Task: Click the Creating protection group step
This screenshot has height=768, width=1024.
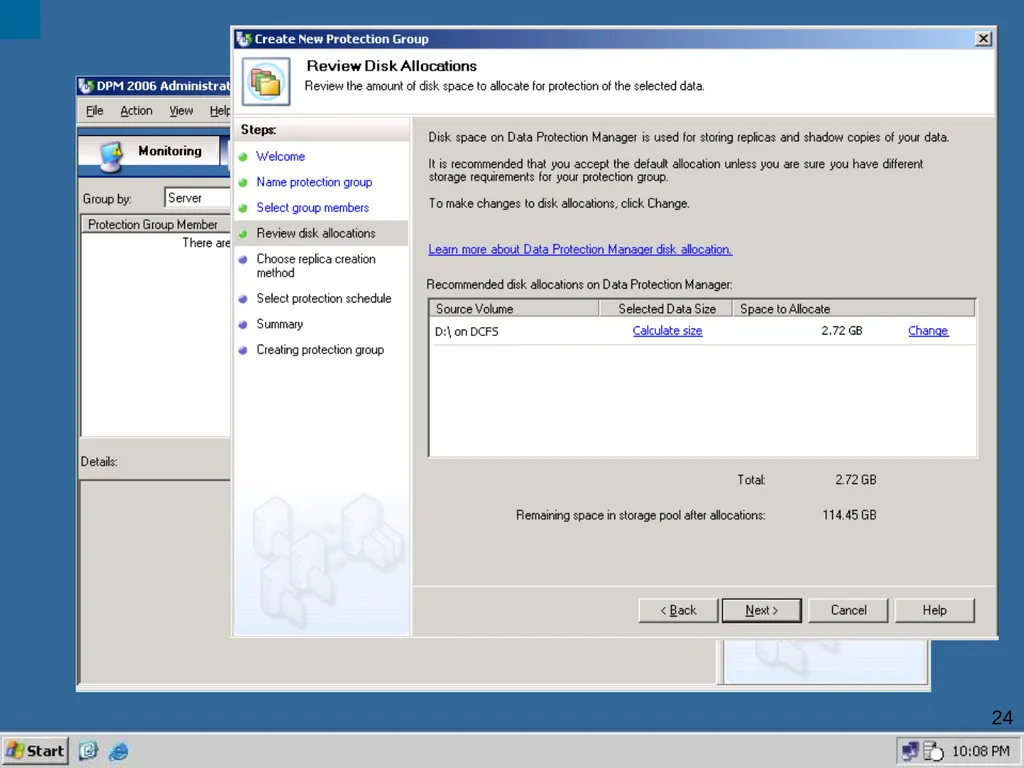Action: point(320,350)
